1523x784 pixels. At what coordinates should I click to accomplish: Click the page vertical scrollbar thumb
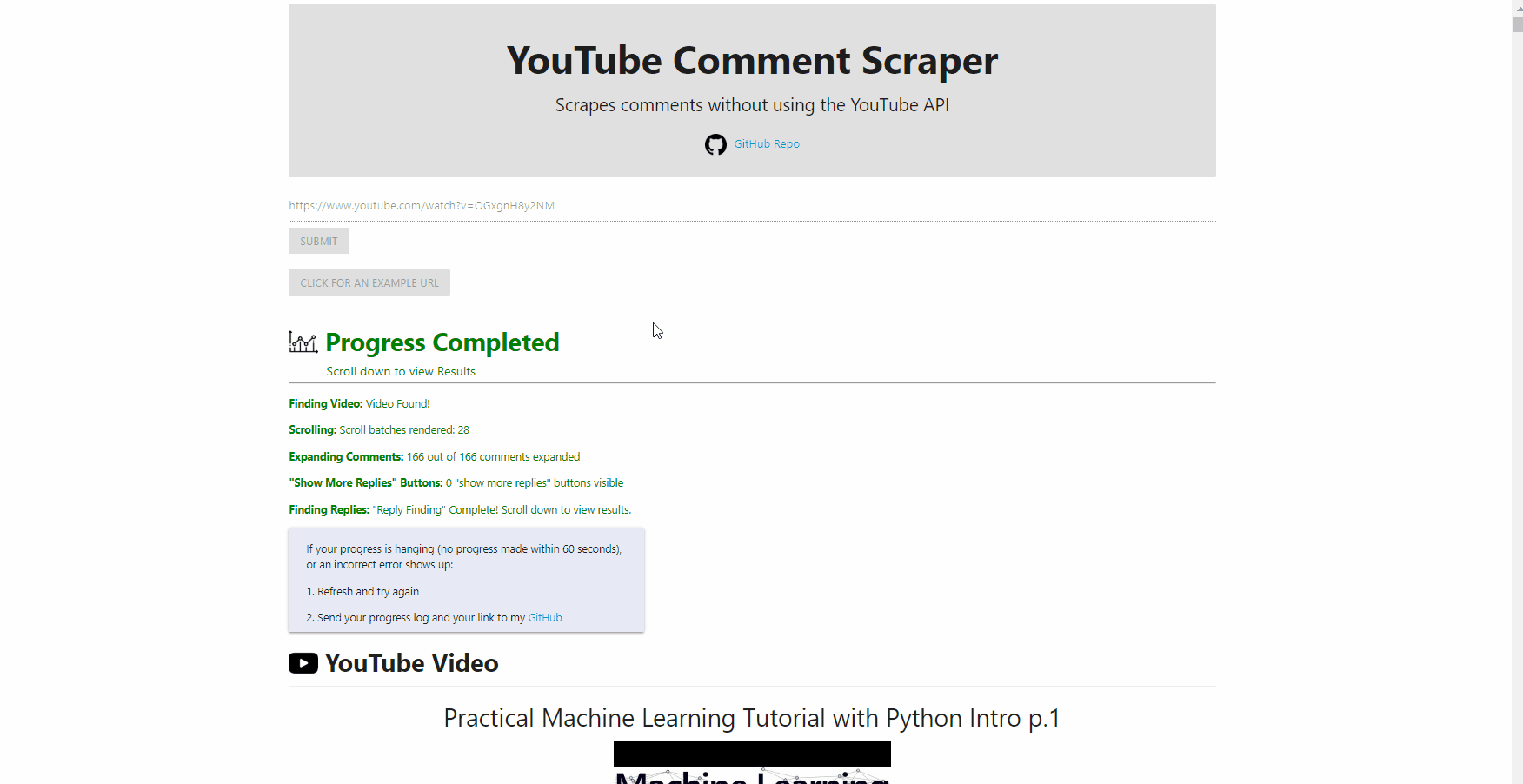coord(1518,24)
